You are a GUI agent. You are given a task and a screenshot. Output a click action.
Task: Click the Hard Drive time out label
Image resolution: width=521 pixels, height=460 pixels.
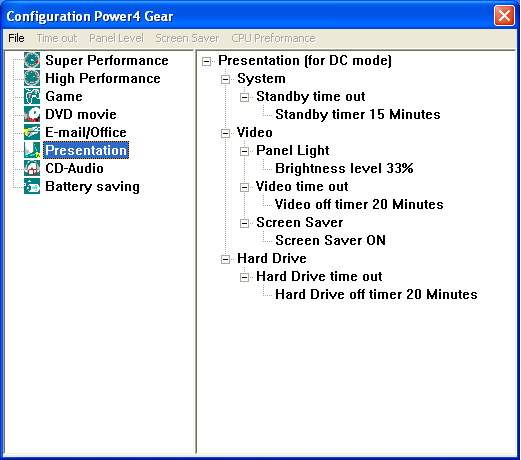pyautogui.click(x=319, y=276)
